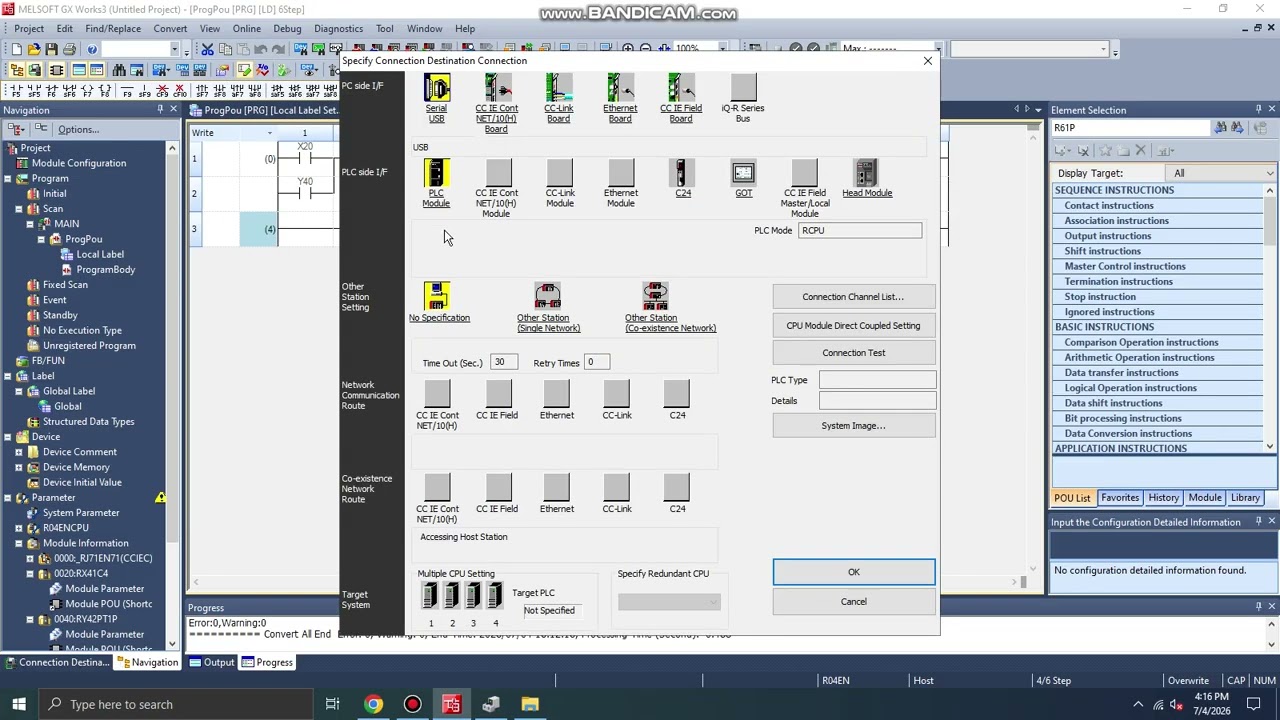
Task: Choose Other Station (Single Network) icon
Action: (547, 296)
